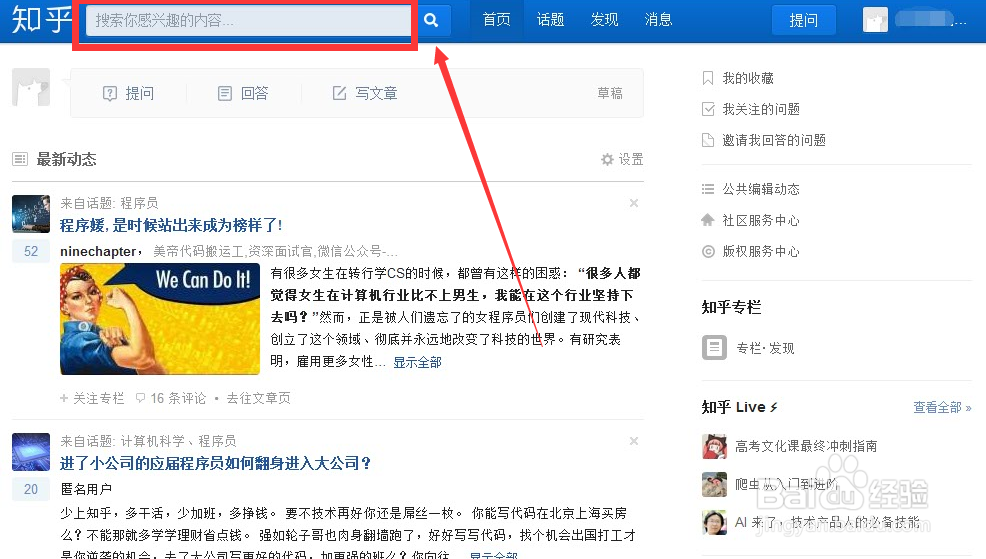Open article 程序媛, 是时候站出来成为榜样了!
Viewport: 986px width, 559px height.
(x=171, y=225)
